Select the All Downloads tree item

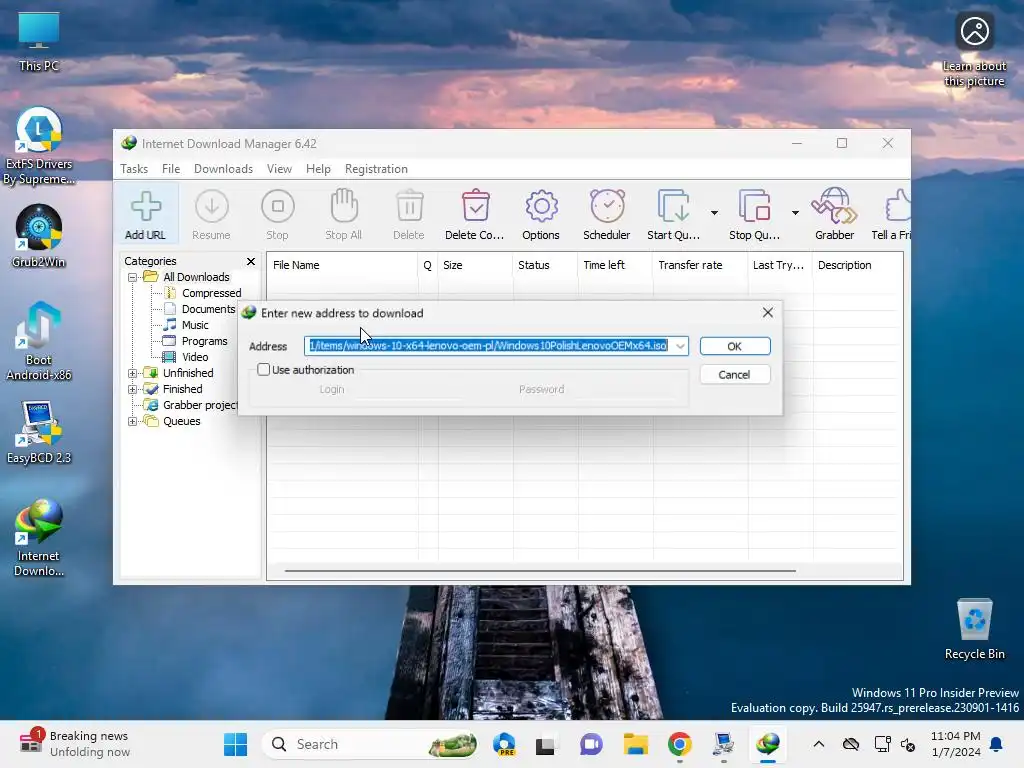[196, 277]
